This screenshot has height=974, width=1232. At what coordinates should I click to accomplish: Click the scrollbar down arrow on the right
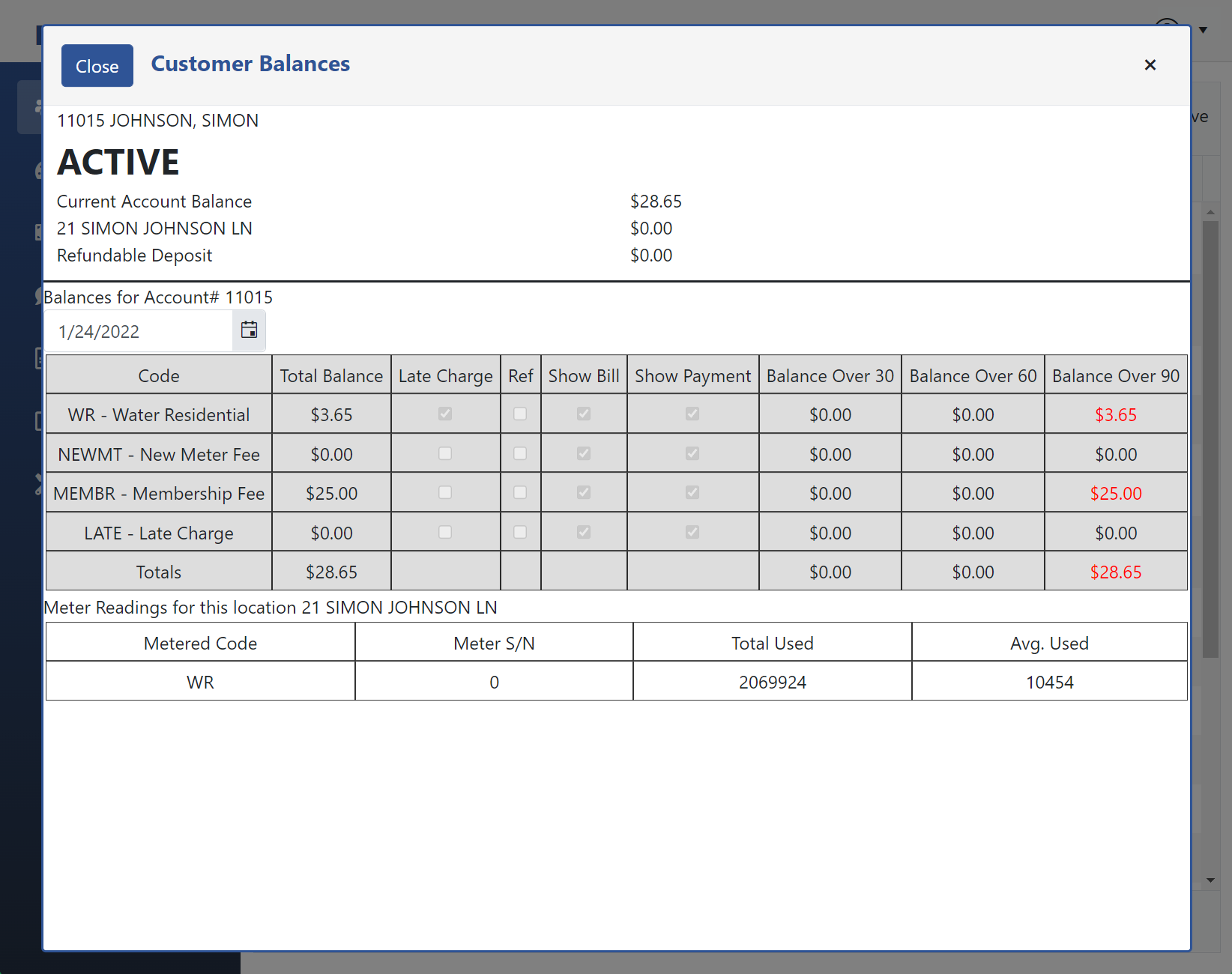(x=1209, y=881)
